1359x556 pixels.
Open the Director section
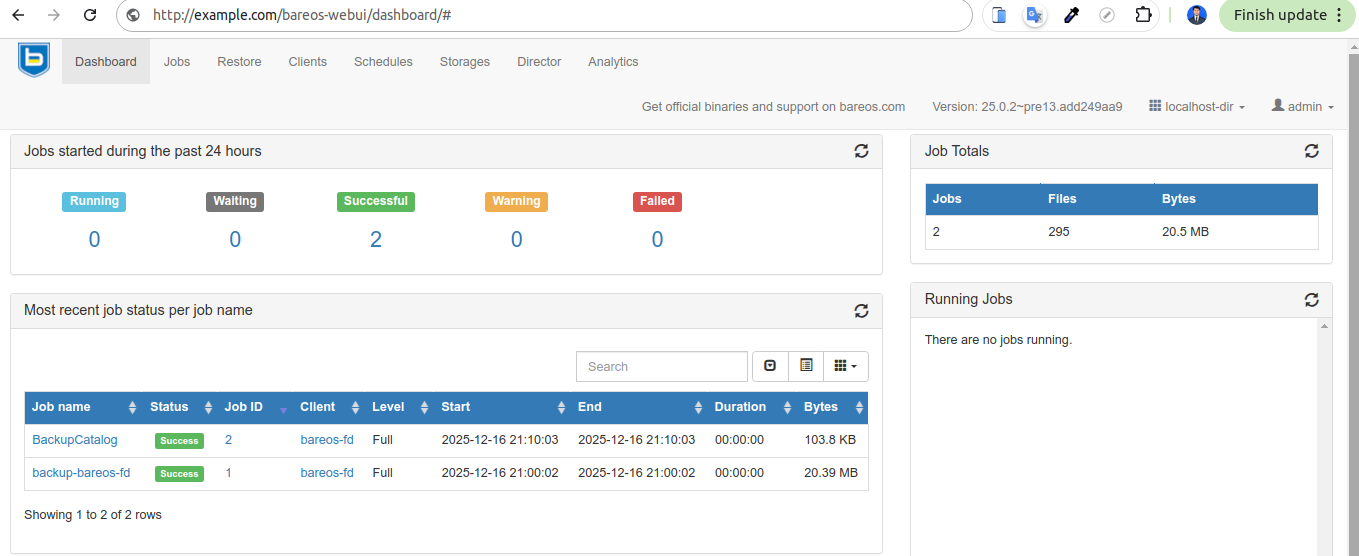(x=539, y=61)
